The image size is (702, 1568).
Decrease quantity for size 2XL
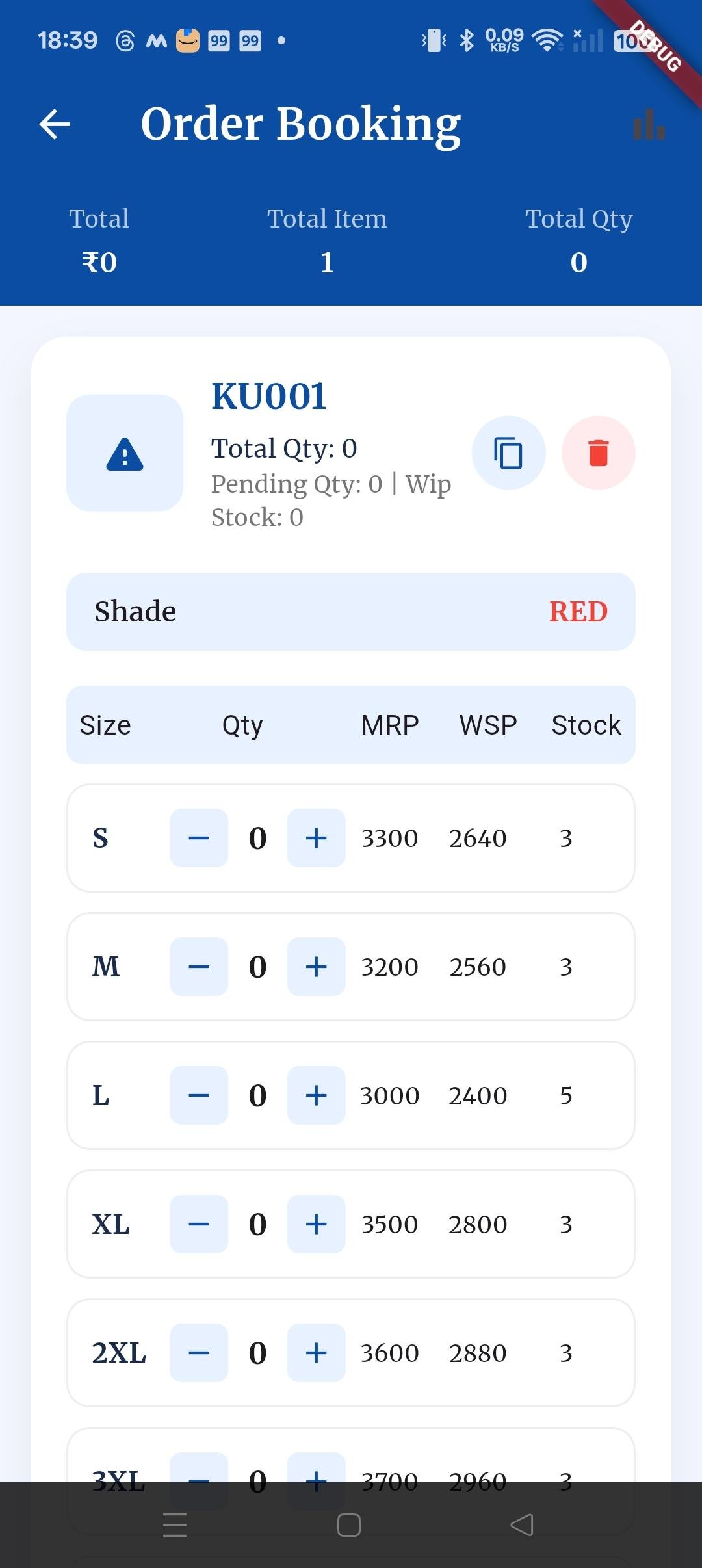[x=199, y=1353]
